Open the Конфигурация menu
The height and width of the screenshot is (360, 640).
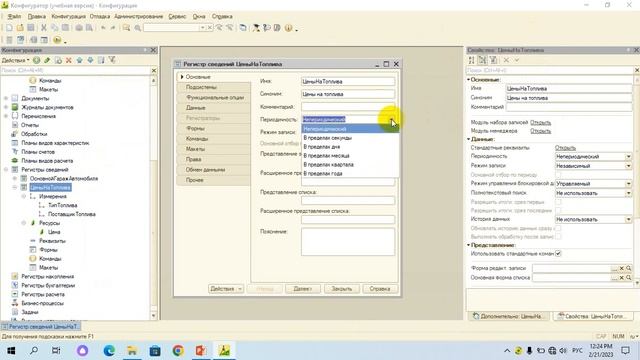click(x=68, y=16)
